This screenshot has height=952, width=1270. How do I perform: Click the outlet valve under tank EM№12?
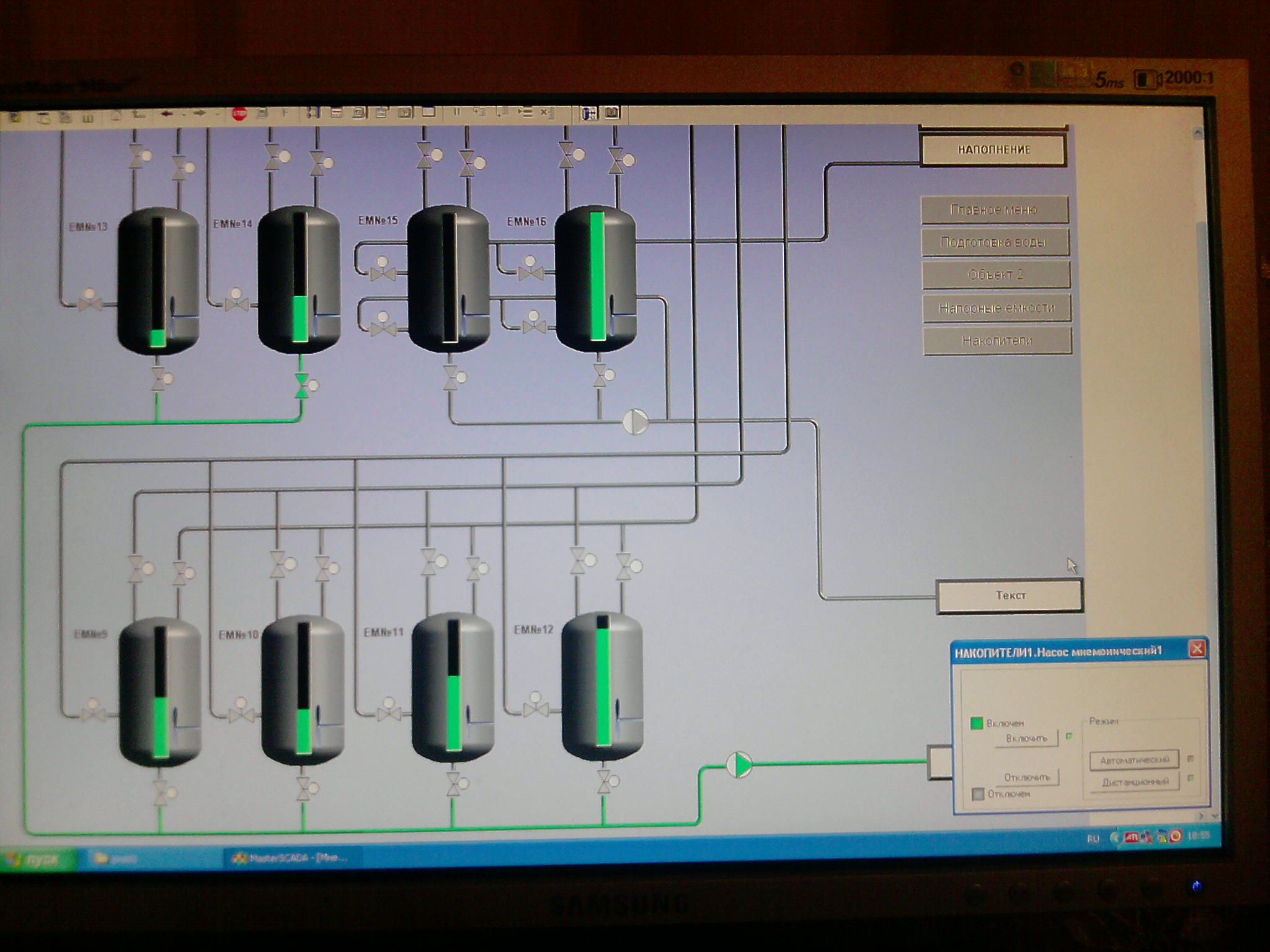click(x=603, y=782)
